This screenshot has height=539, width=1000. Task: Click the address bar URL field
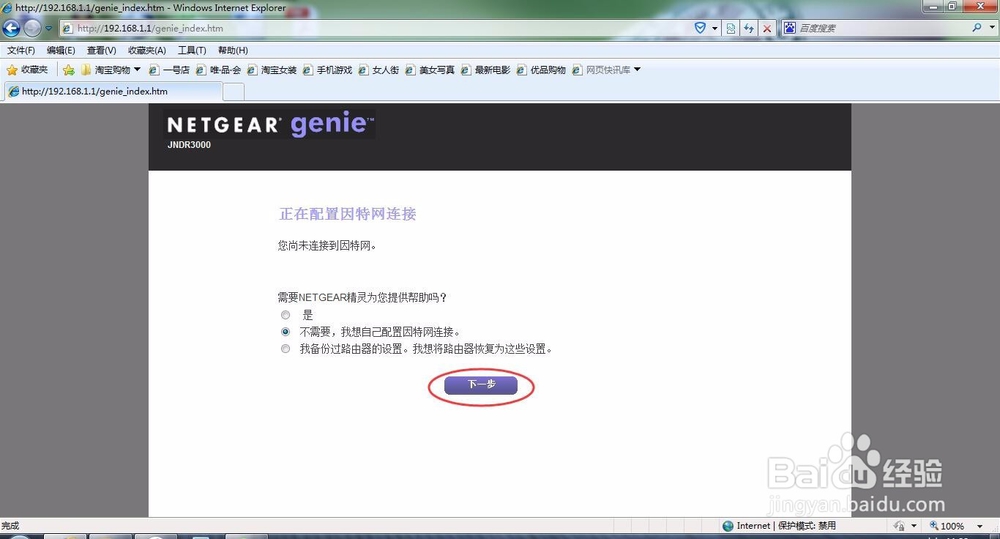(x=376, y=28)
